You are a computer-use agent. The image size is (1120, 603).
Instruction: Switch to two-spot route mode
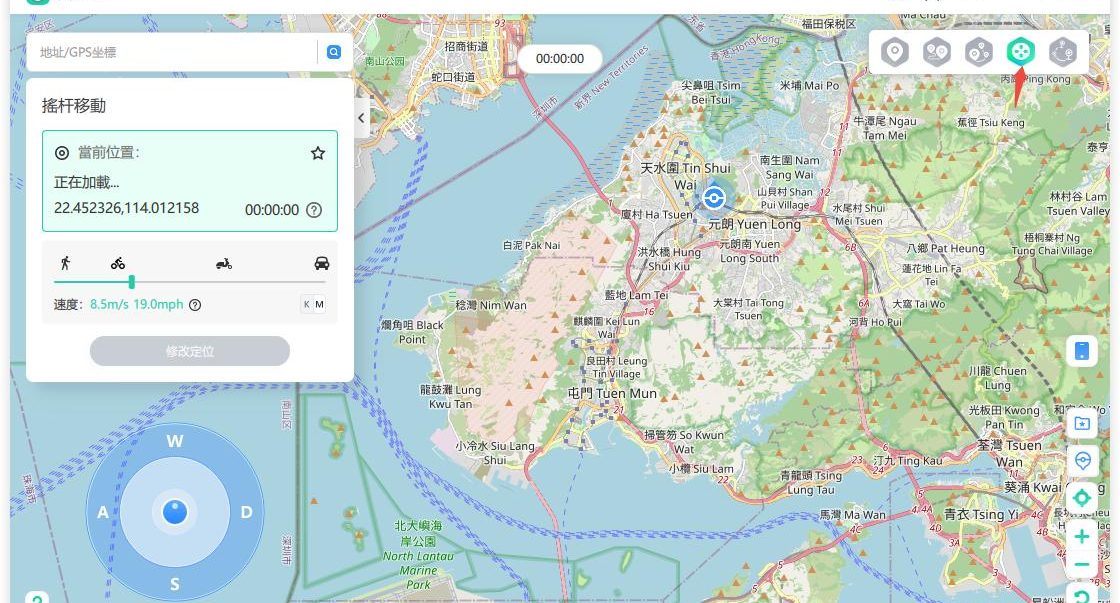click(x=936, y=51)
